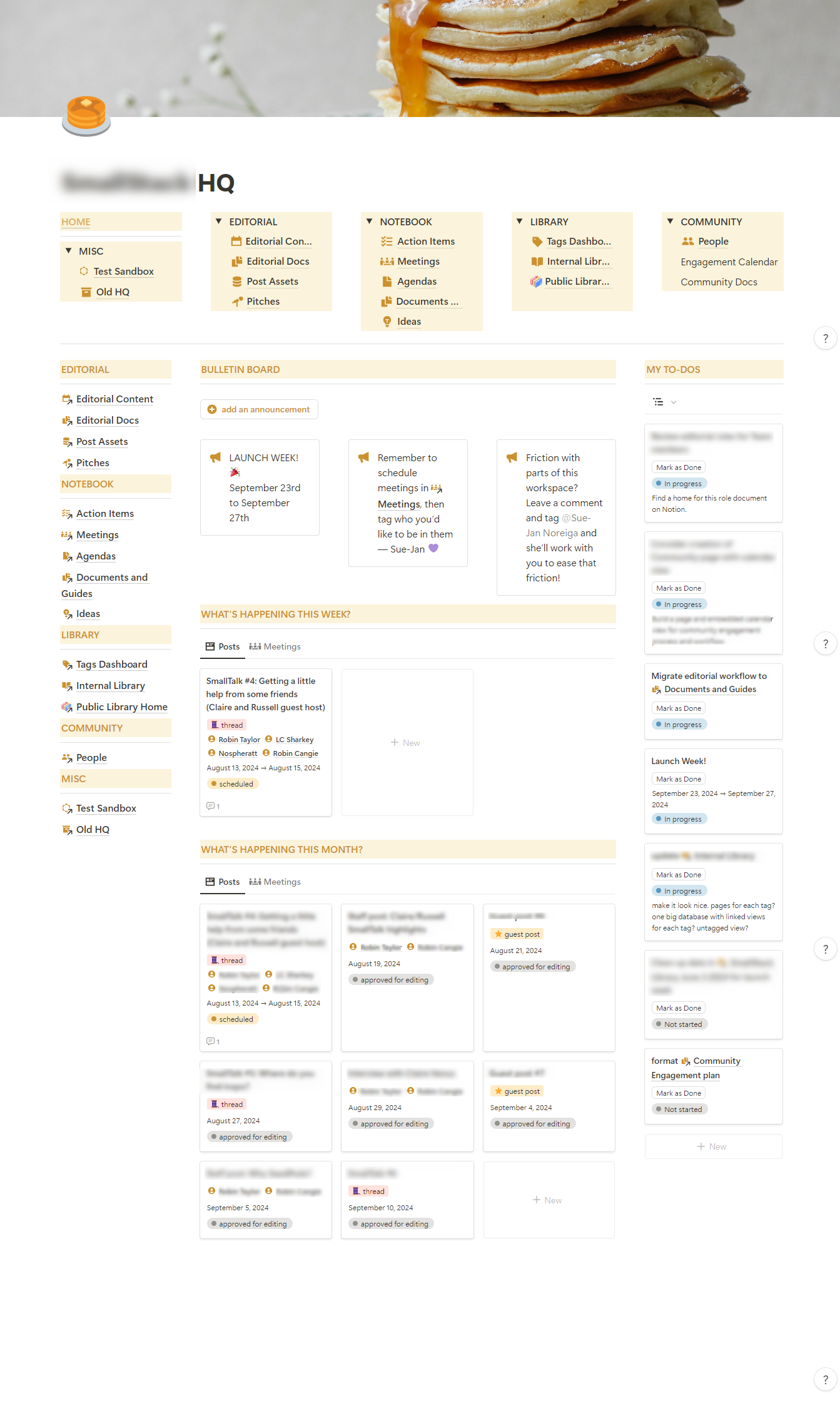Open Posts tab under What's Happening This Month

[x=223, y=882]
